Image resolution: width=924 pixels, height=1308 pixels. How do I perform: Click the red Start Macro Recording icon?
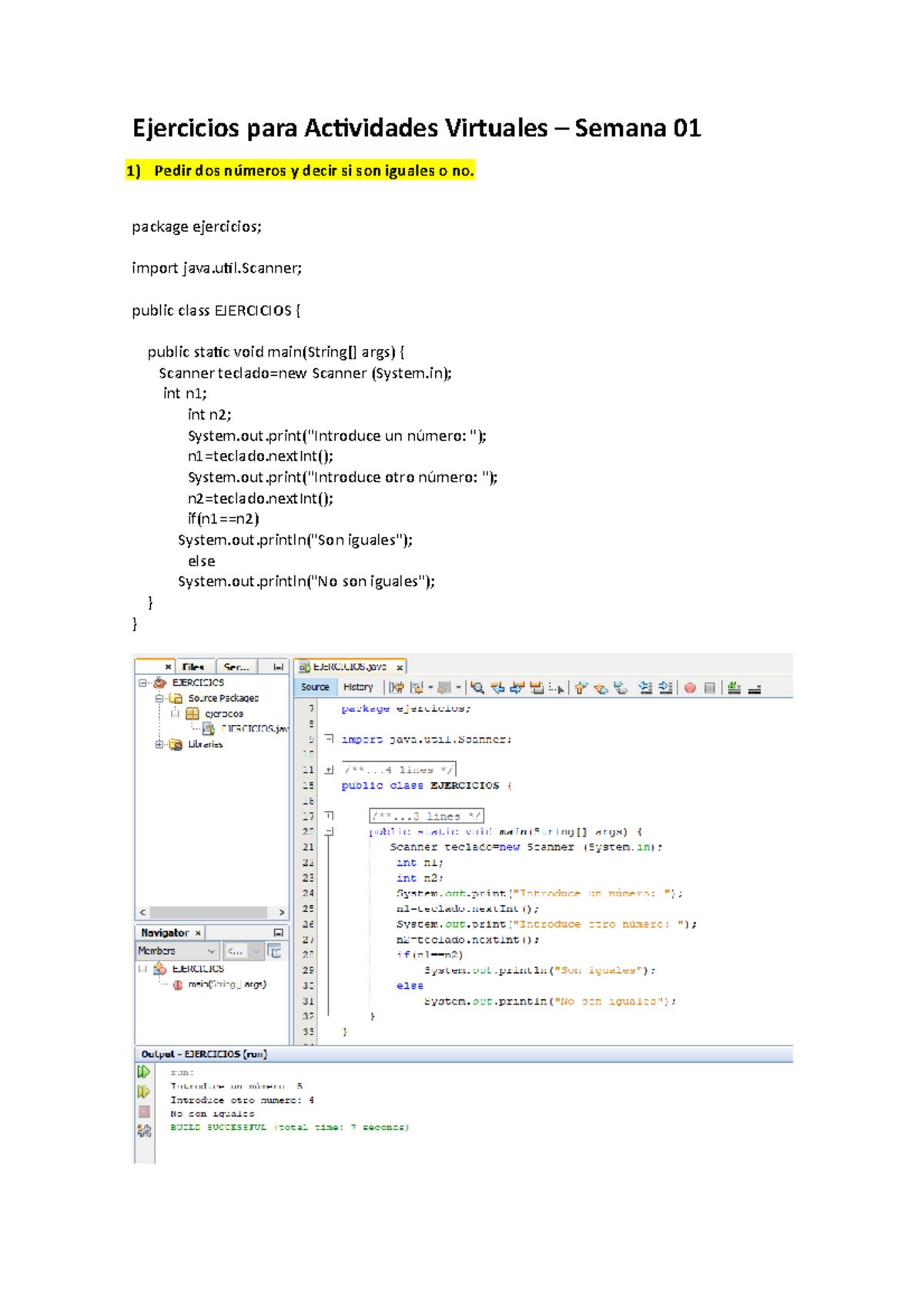(690, 688)
